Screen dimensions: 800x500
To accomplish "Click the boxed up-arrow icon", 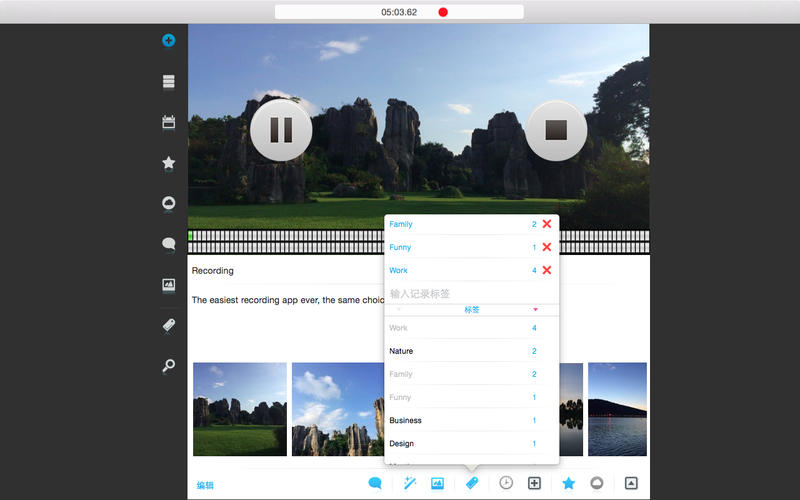I will tap(631, 483).
